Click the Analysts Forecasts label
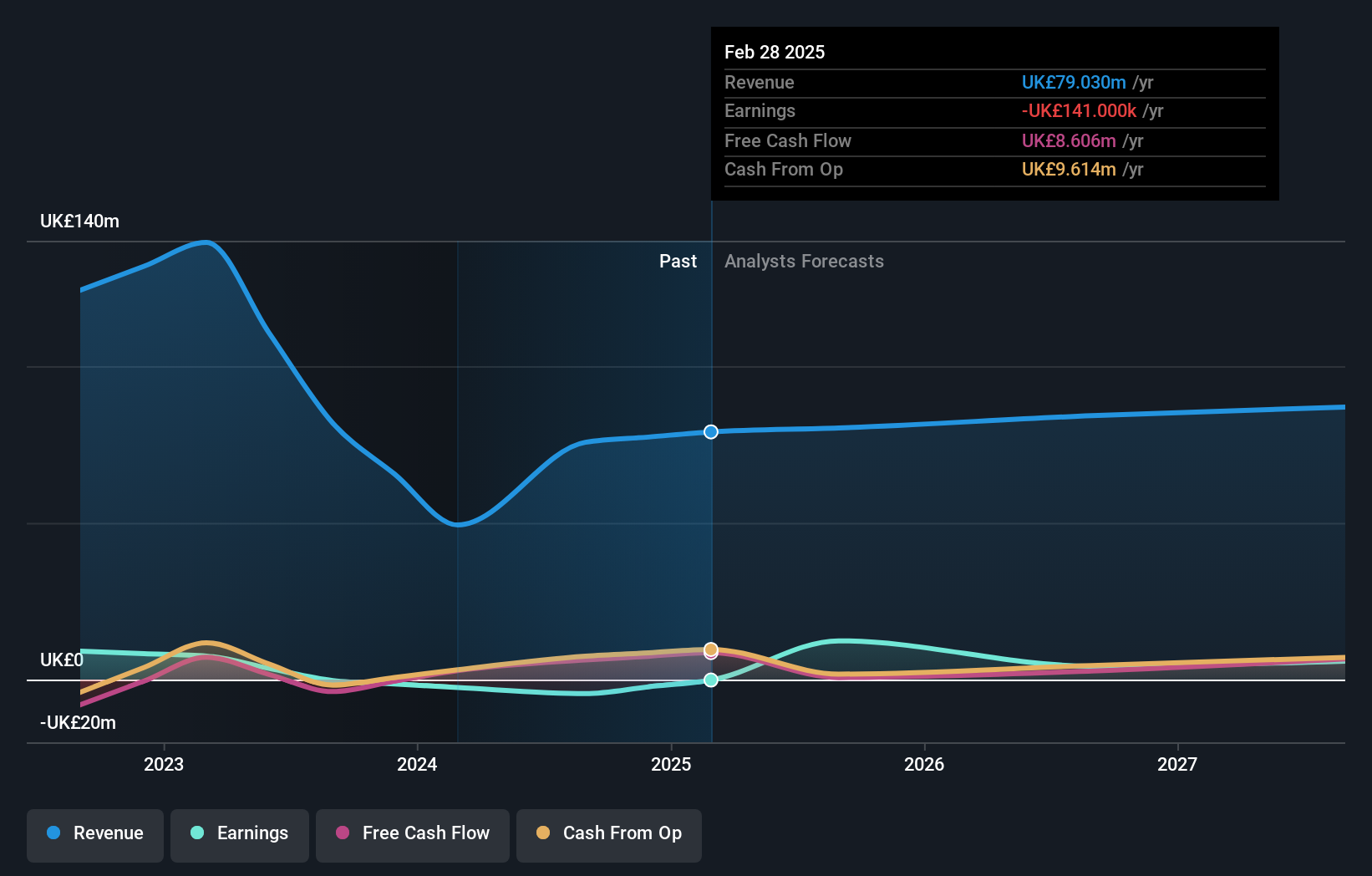 point(804,262)
